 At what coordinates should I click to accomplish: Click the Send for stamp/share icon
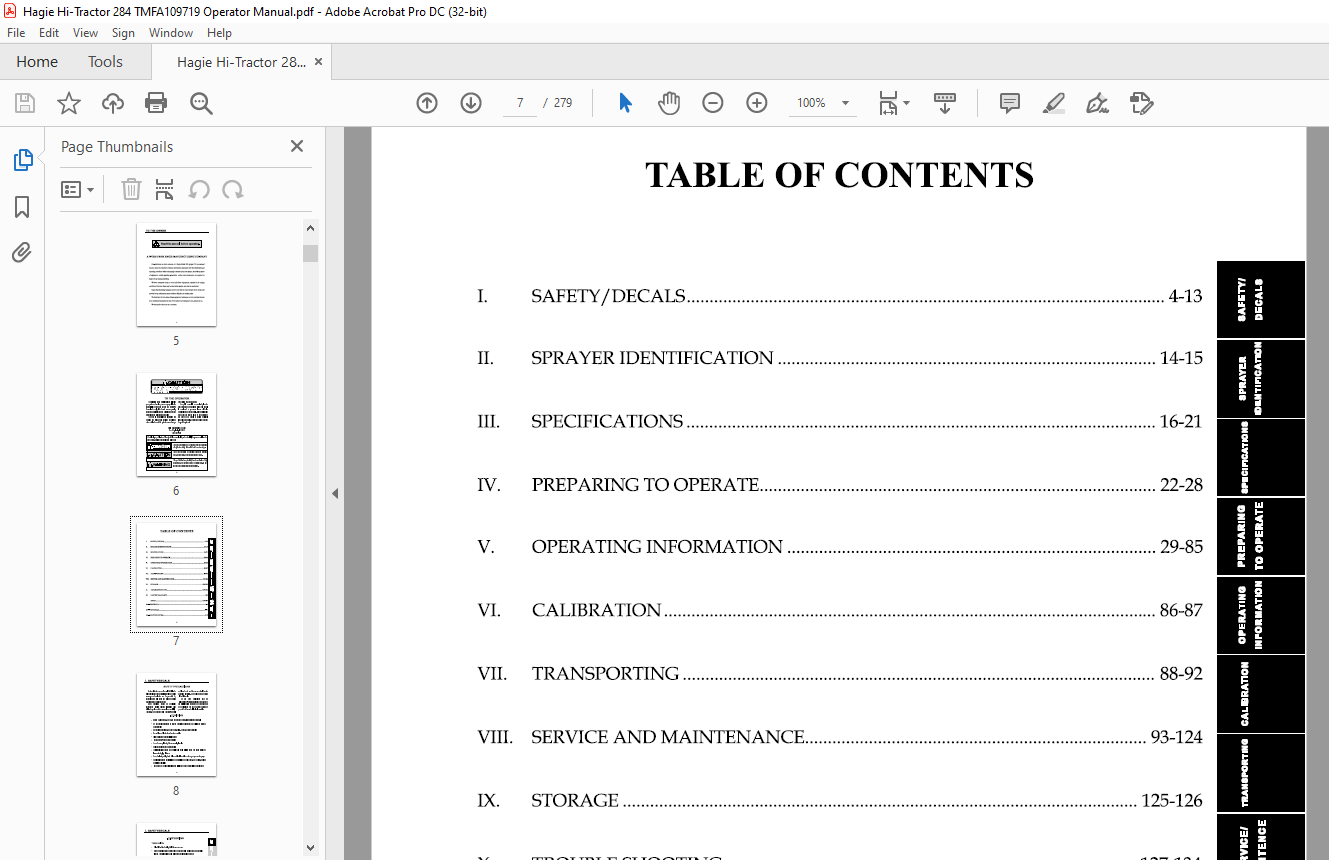click(x=1141, y=103)
